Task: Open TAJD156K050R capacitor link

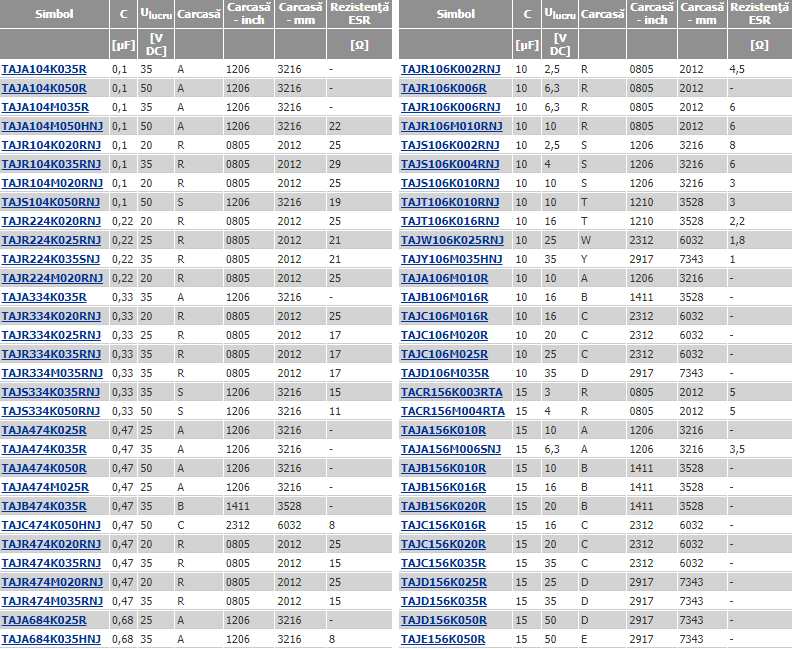Action: pyautogui.click(x=444, y=620)
